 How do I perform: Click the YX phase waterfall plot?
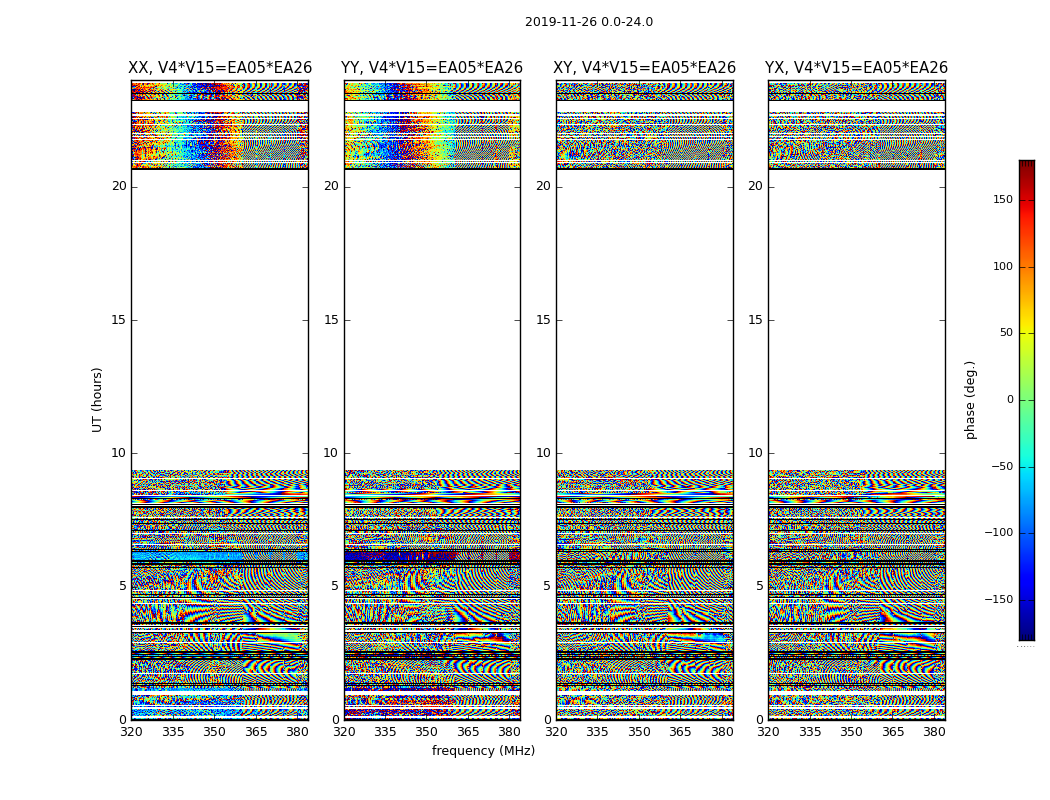click(x=856, y=400)
